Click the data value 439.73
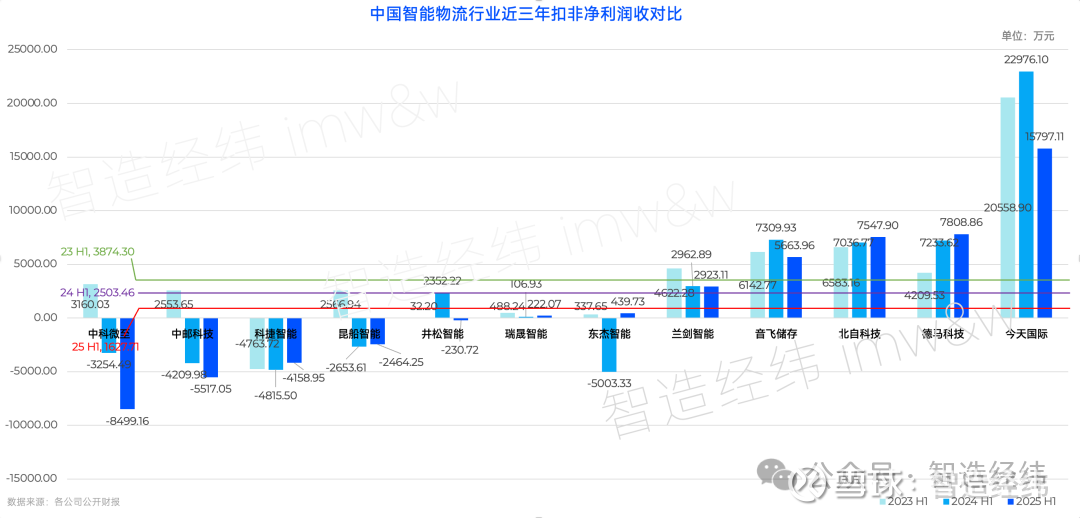Image resolution: width=1080 pixels, height=518 pixels. click(627, 301)
